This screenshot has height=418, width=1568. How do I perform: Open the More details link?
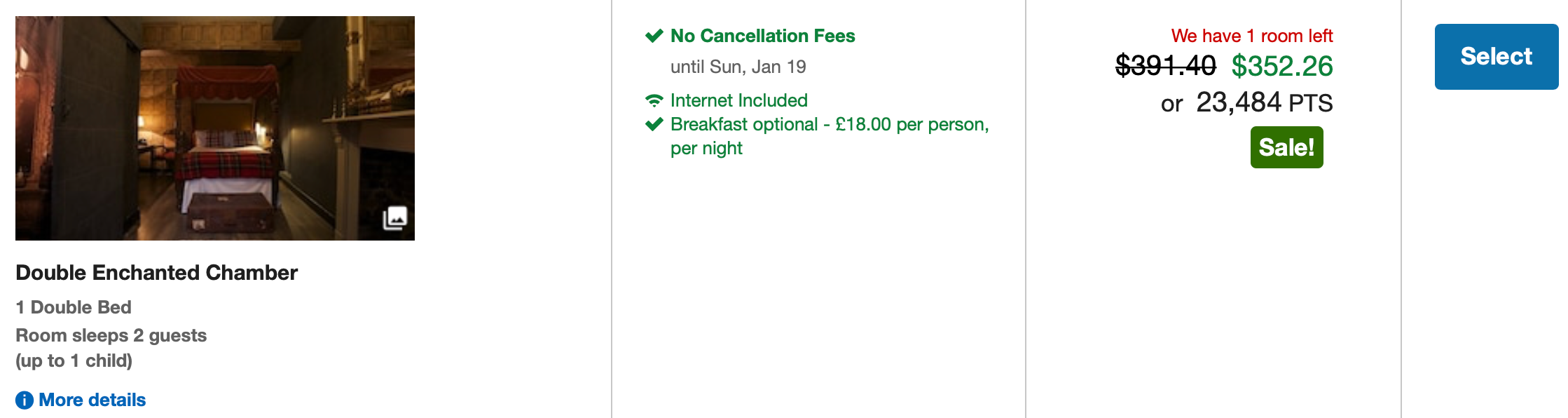(92, 400)
